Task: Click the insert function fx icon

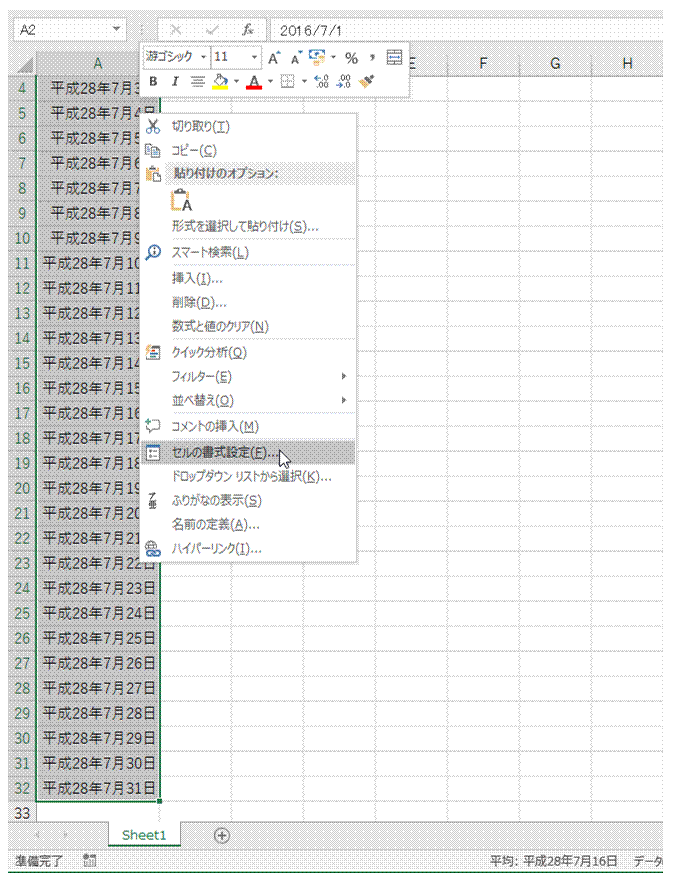Action: tap(248, 30)
